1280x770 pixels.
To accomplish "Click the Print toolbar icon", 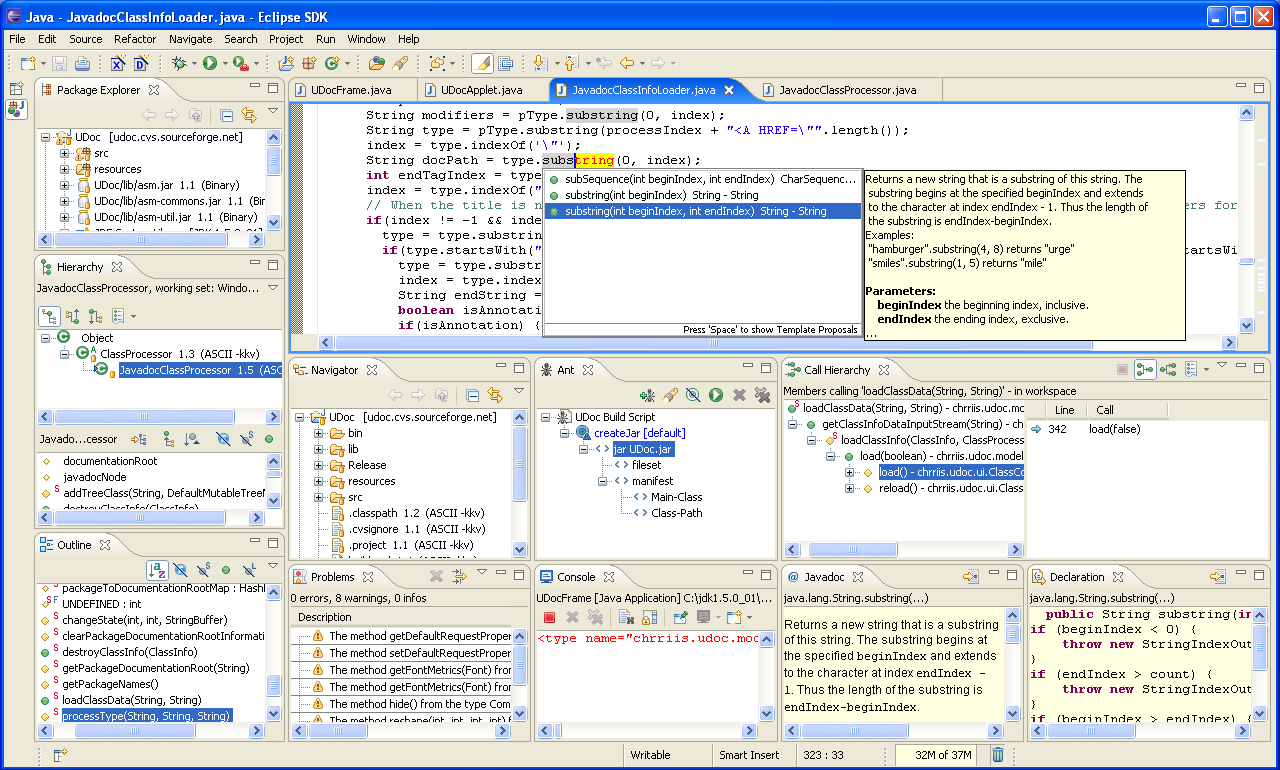I will point(82,63).
